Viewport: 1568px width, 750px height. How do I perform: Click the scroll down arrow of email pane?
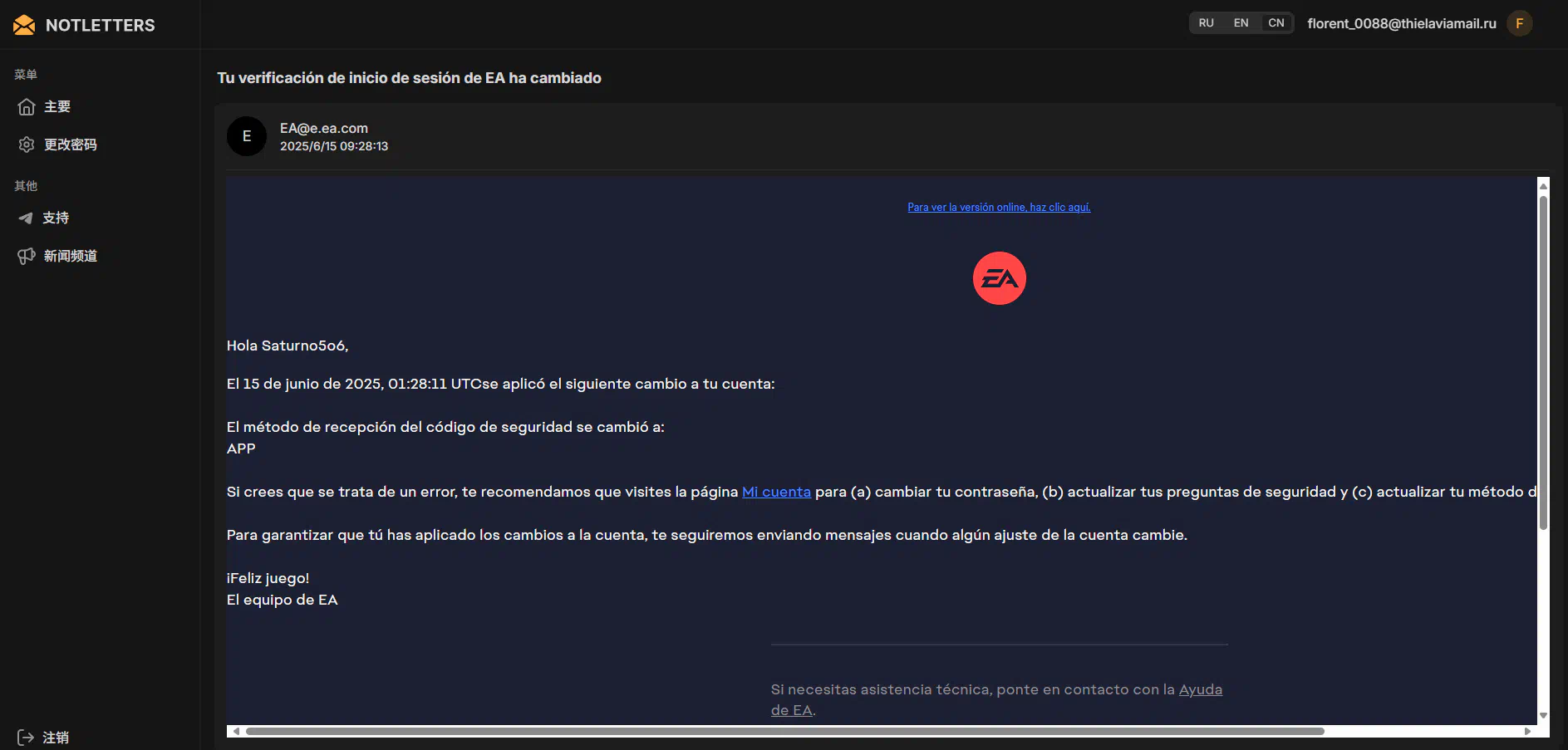(1543, 715)
